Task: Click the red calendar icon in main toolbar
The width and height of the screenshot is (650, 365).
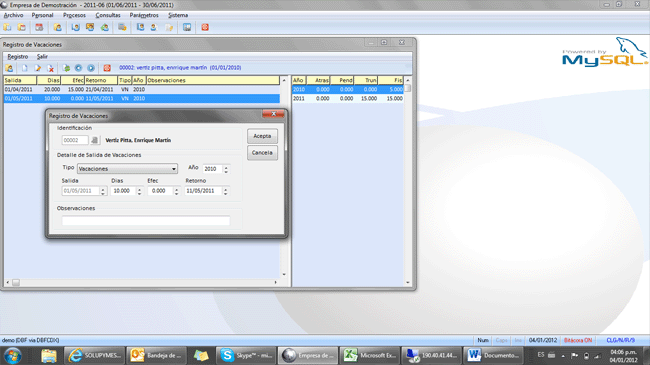Action: (39, 27)
